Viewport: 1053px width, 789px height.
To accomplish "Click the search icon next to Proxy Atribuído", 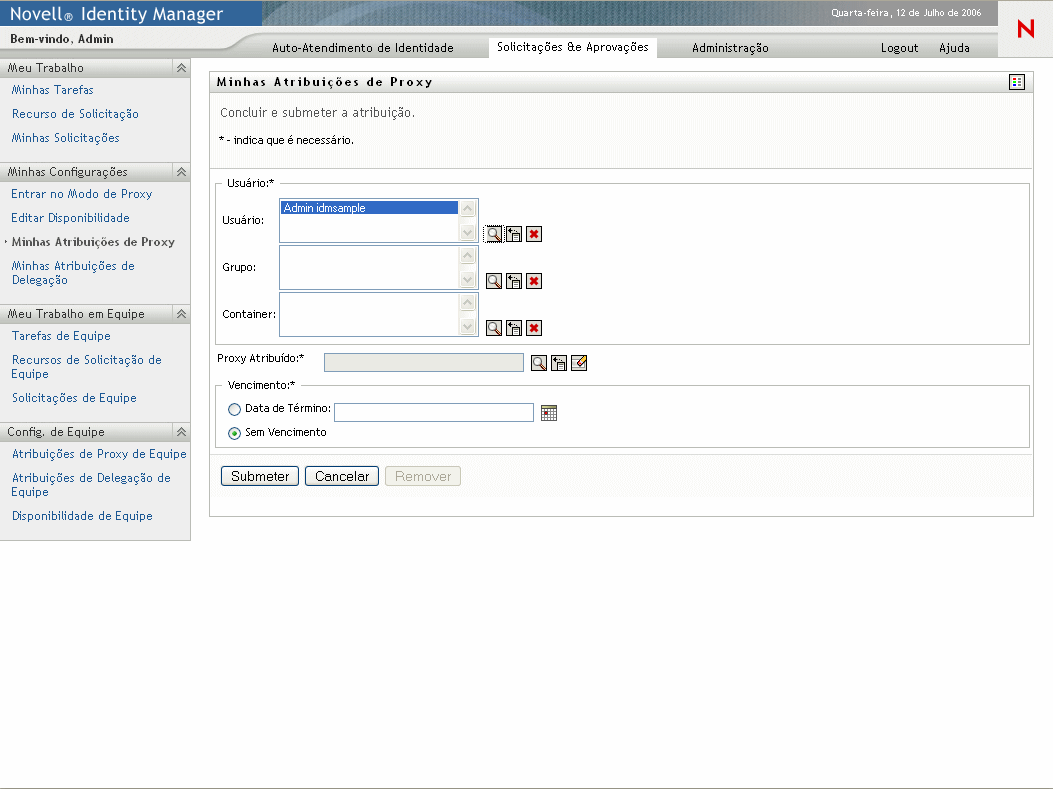I will [x=538, y=363].
